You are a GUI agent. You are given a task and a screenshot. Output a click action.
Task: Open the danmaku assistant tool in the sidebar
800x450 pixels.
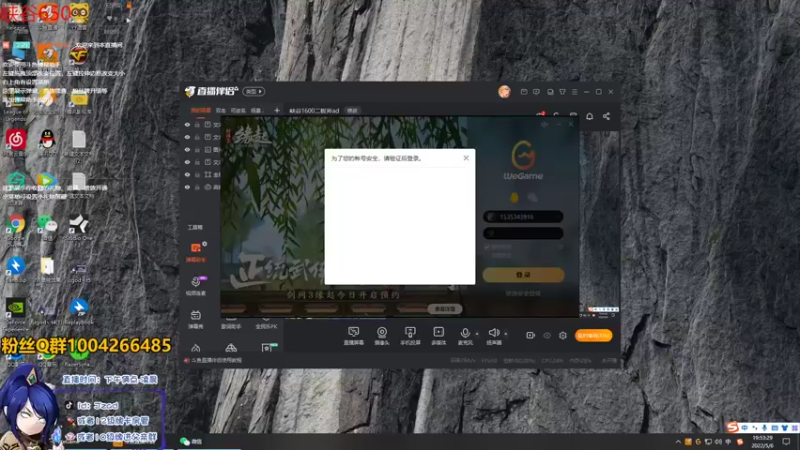tap(196, 252)
